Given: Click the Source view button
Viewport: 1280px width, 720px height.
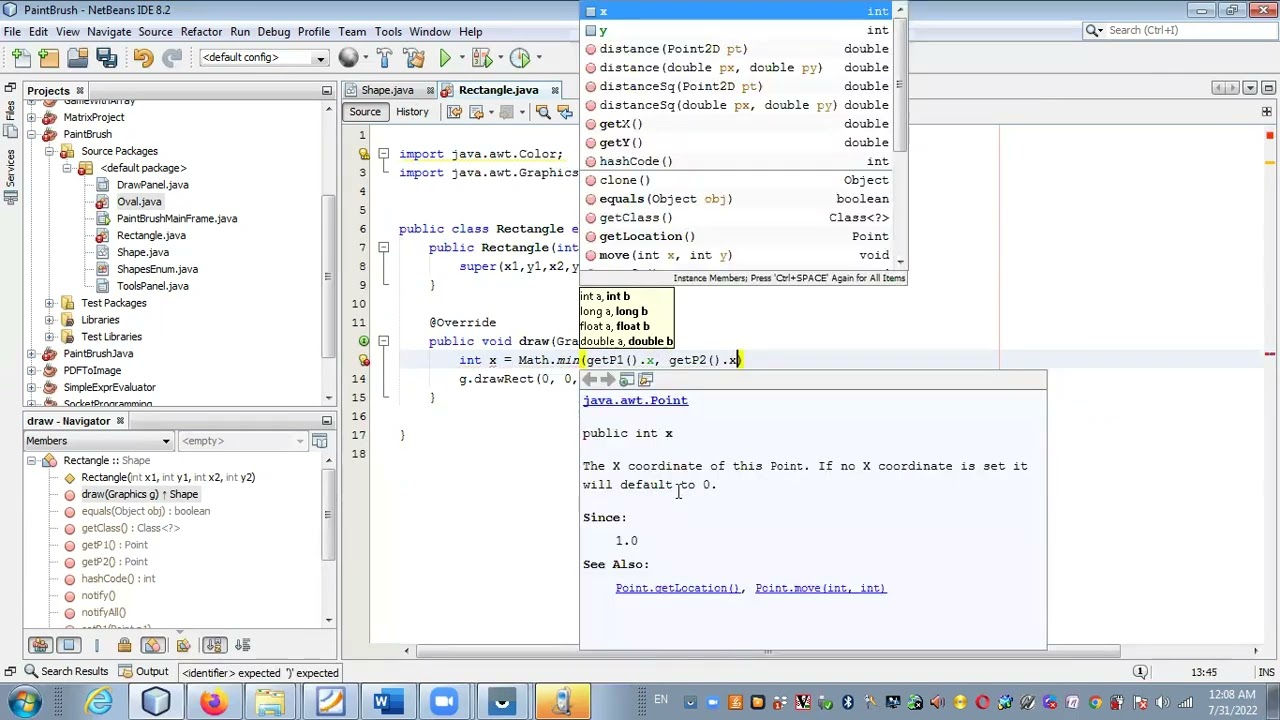Looking at the screenshot, I should (365, 112).
